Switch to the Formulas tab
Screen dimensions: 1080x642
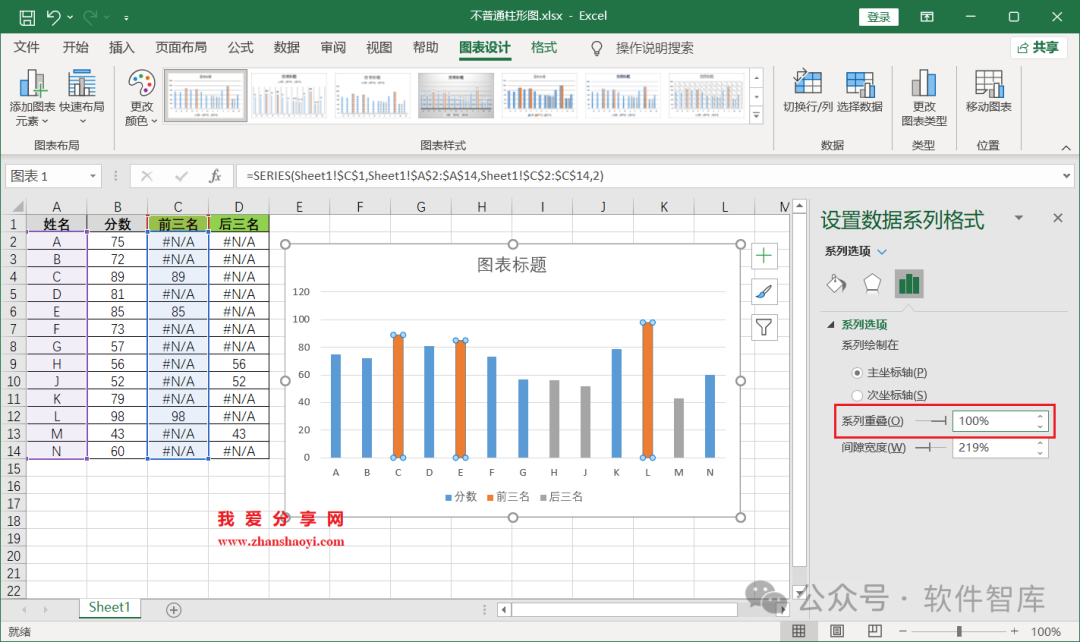pyautogui.click(x=240, y=48)
